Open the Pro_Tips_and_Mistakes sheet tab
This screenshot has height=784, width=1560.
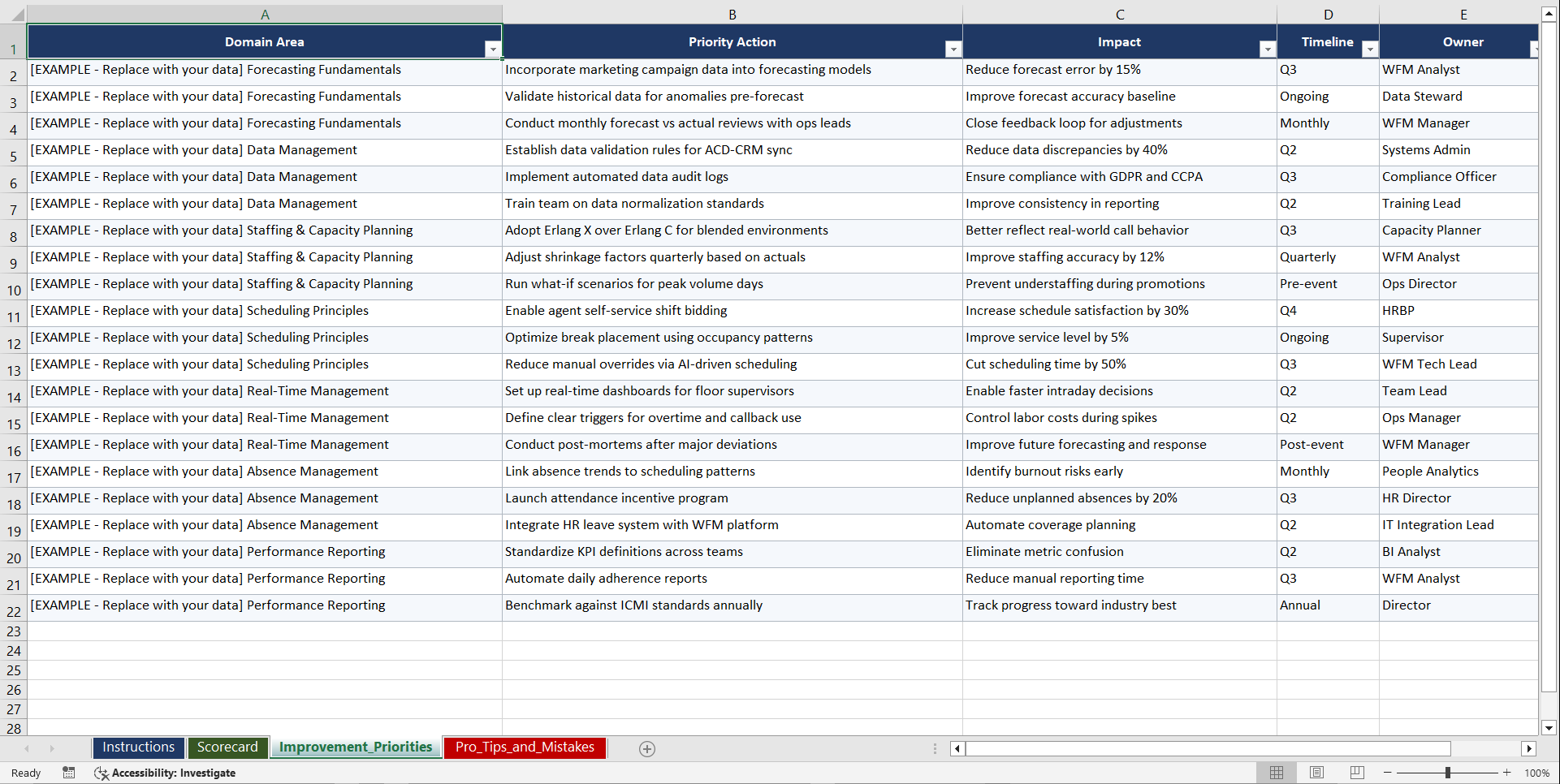pos(524,747)
